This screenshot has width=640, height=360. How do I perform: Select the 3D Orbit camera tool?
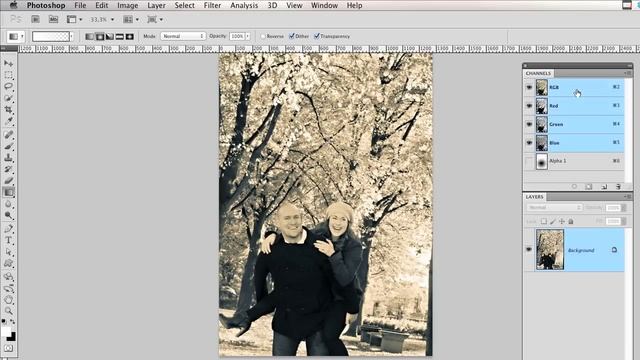[x=9, y=288]
